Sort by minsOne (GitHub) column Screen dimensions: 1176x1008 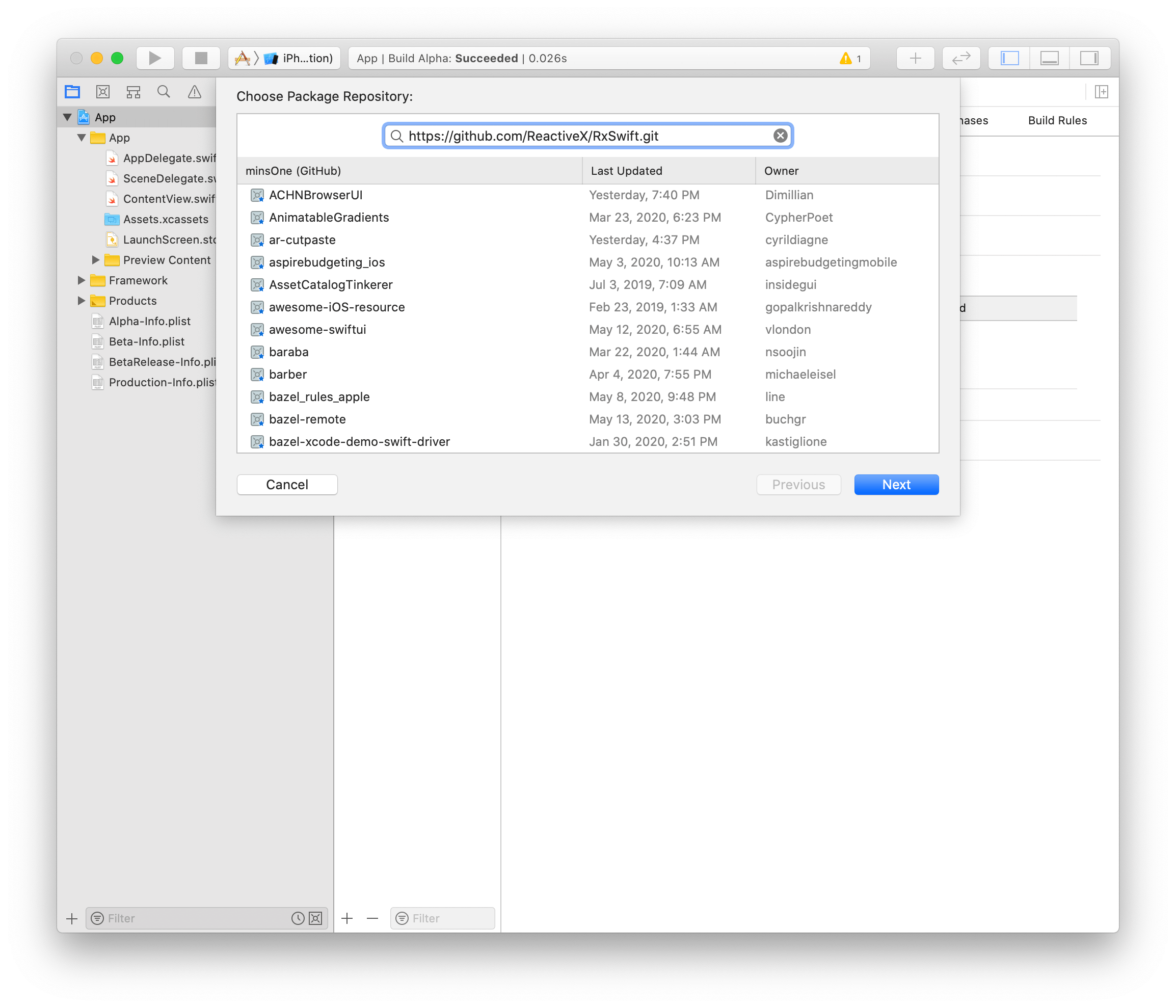tap(410, 171)
